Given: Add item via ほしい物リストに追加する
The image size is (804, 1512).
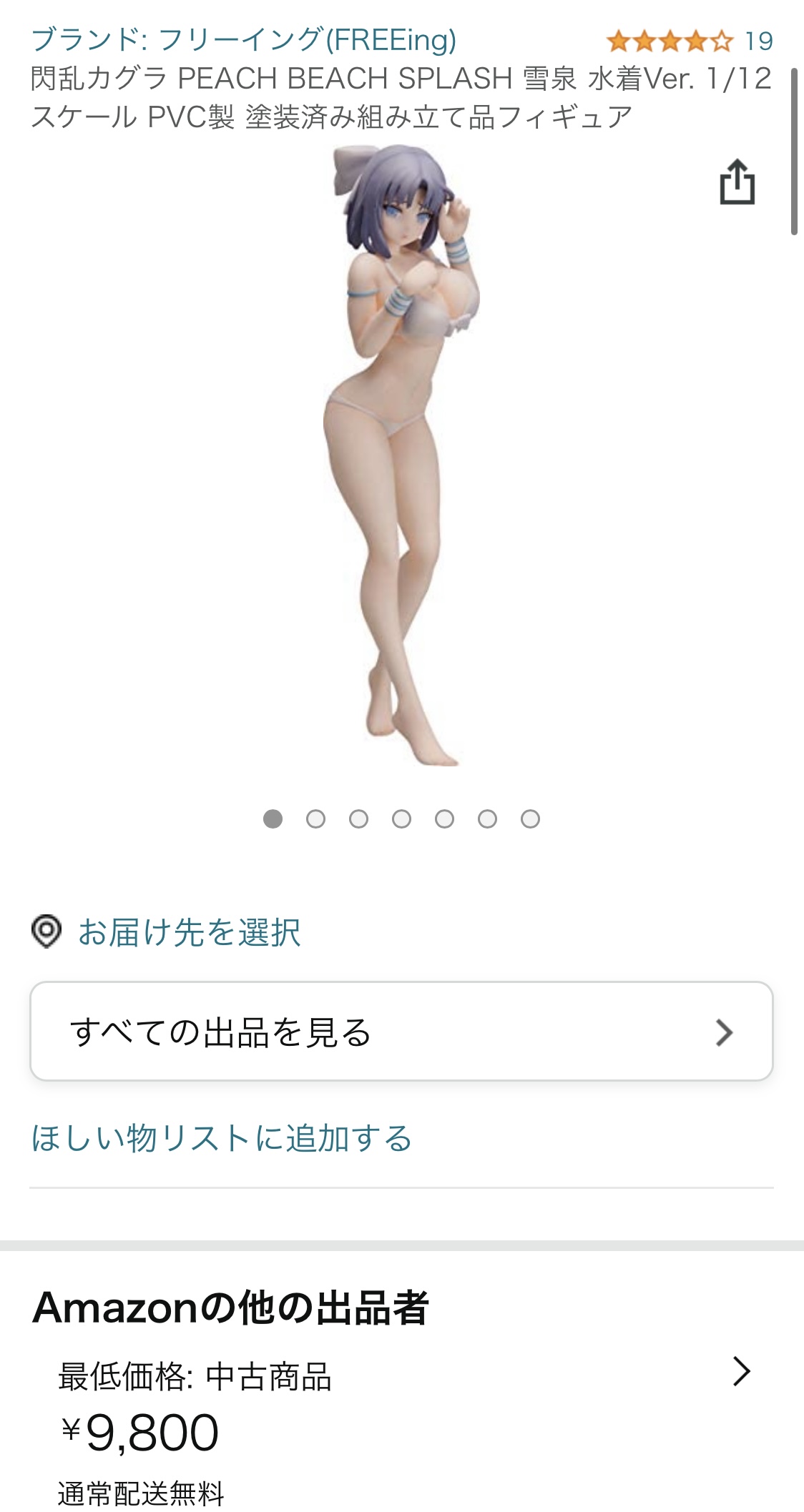Looking at the screenshot, I should point(221,1137).
